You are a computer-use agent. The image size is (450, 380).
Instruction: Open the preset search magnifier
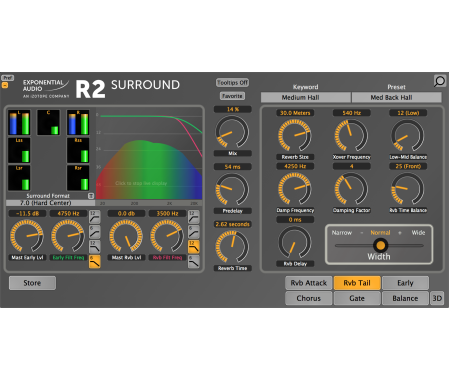click(x=440, y=81)
